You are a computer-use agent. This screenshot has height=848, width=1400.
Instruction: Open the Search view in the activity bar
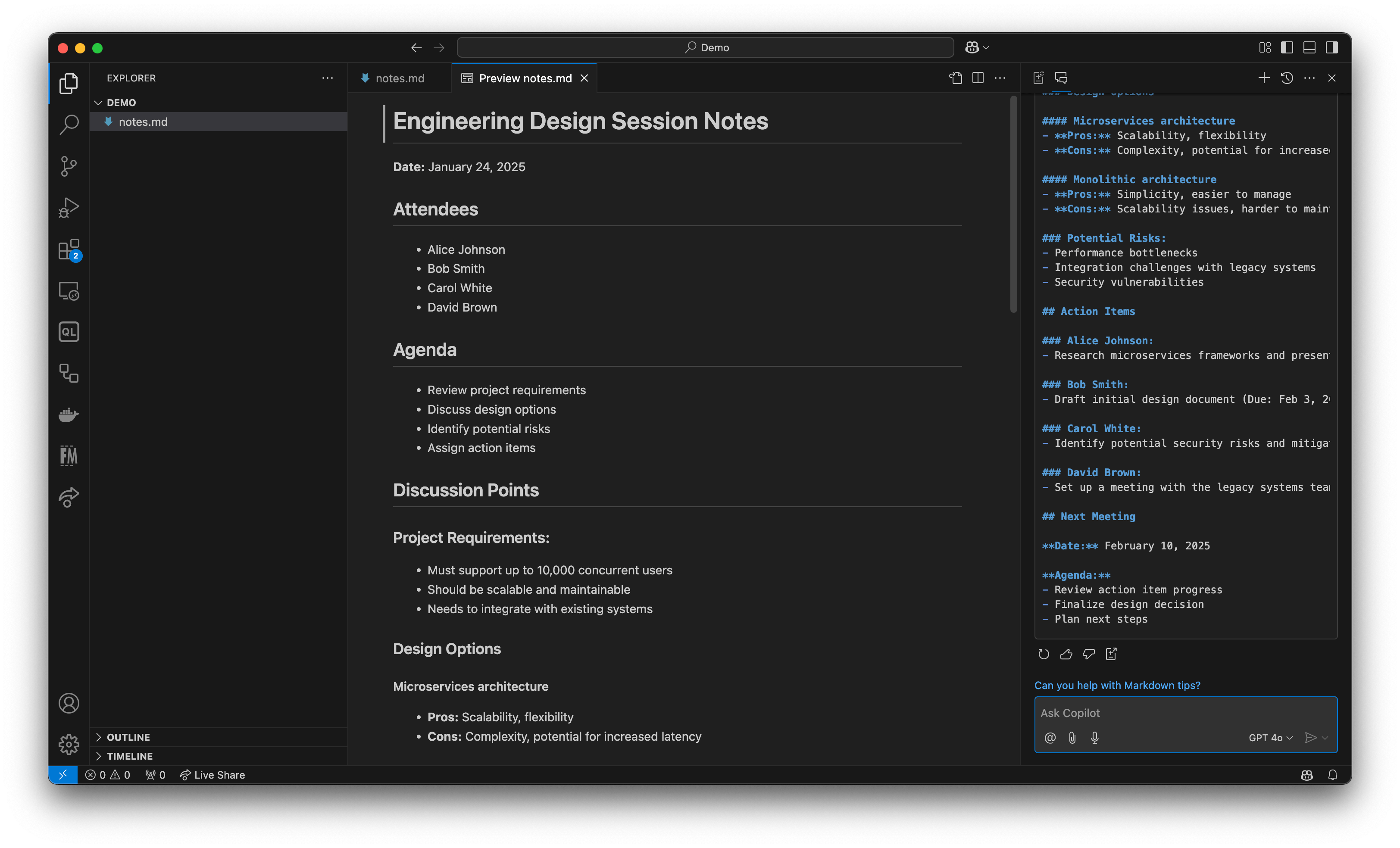click(69, 125)
